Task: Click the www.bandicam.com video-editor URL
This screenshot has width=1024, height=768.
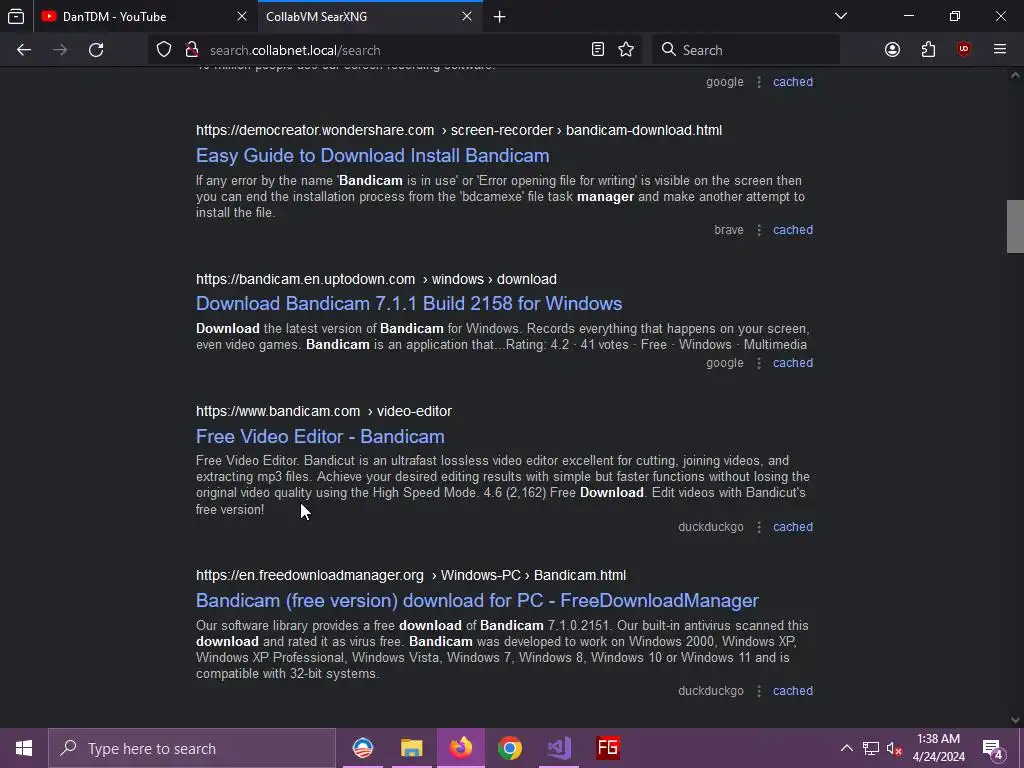Action: tap(323, 411)
